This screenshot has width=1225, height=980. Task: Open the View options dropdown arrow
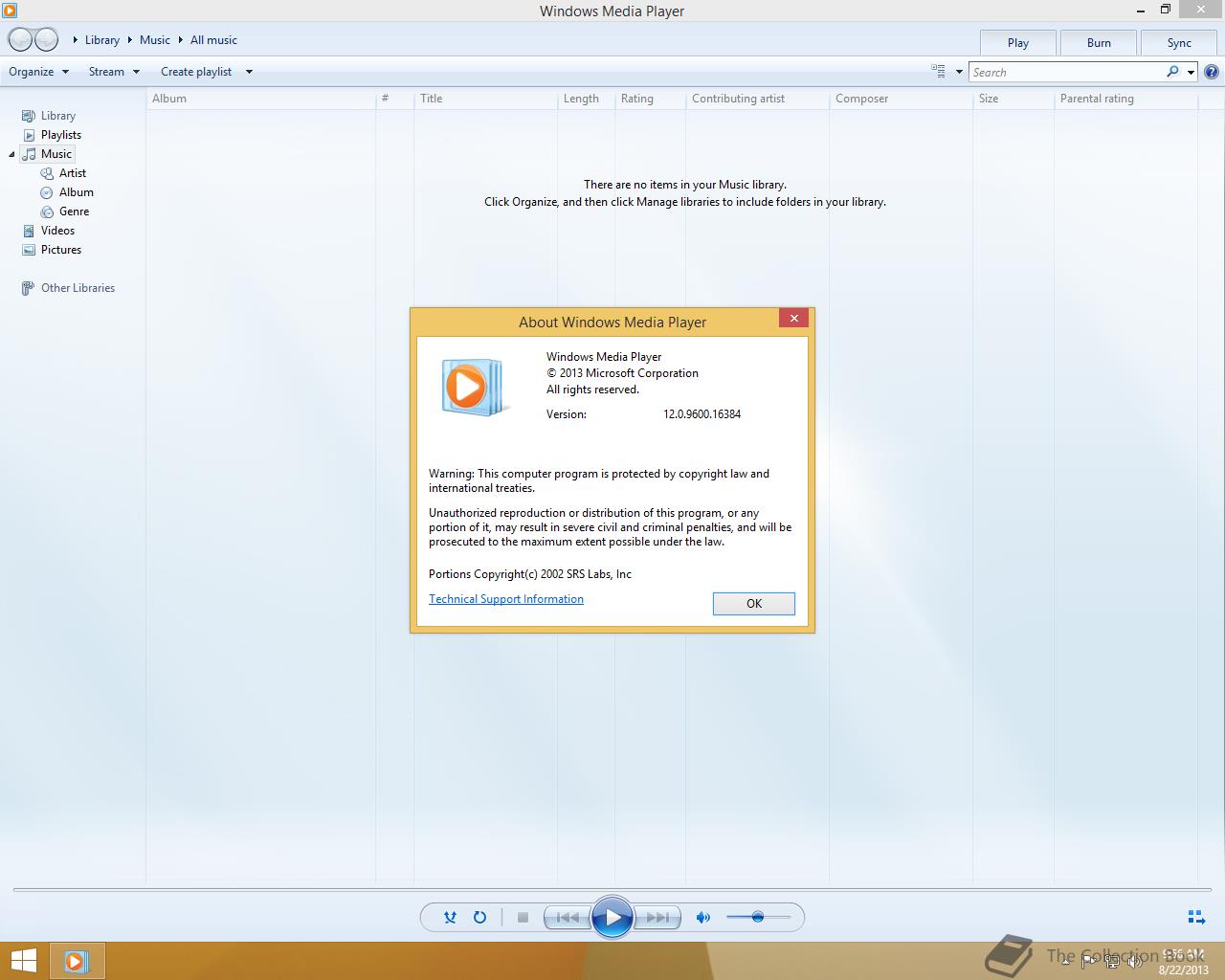[959, 72]
